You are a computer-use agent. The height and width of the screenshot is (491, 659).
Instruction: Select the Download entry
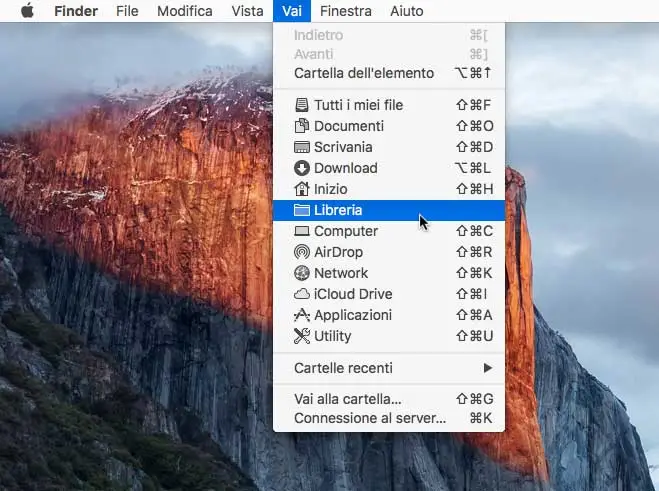click(389, 168)
